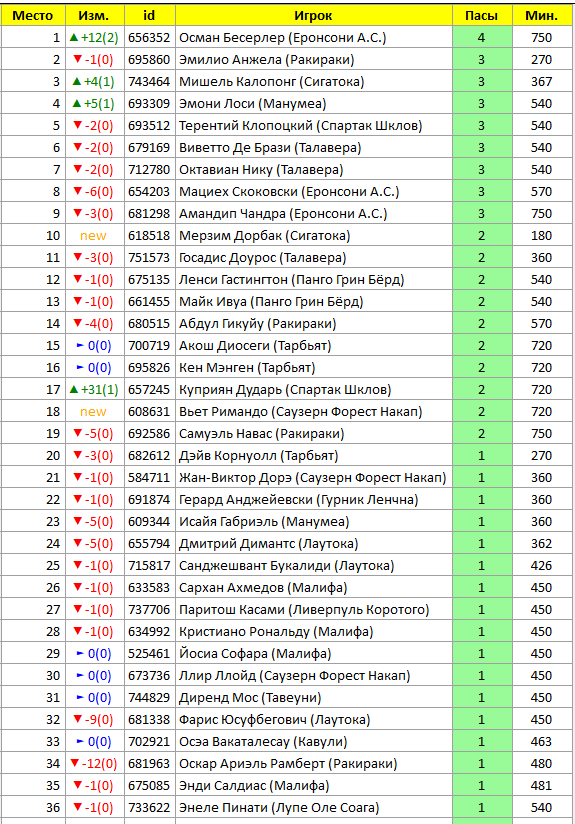Click the red -12(0) arrow in Оскар Ариэль Рамберт's row

coord(75,763)
